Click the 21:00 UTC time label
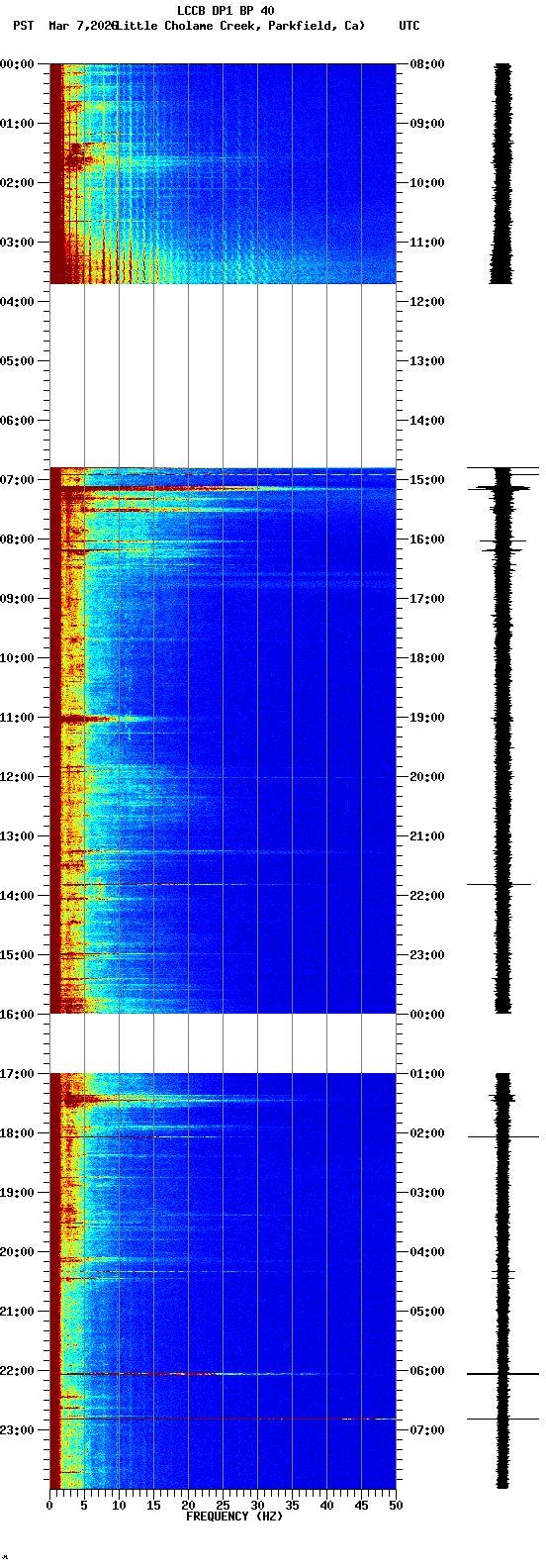 click(x=428, y=836)
